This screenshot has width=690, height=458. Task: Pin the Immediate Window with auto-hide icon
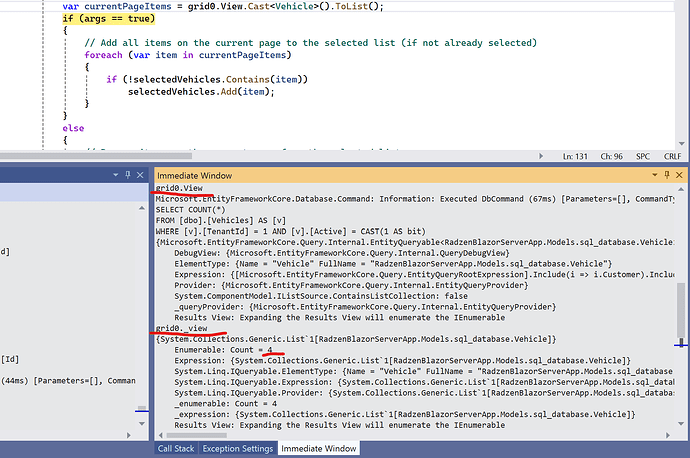click(x=667, y=175)
